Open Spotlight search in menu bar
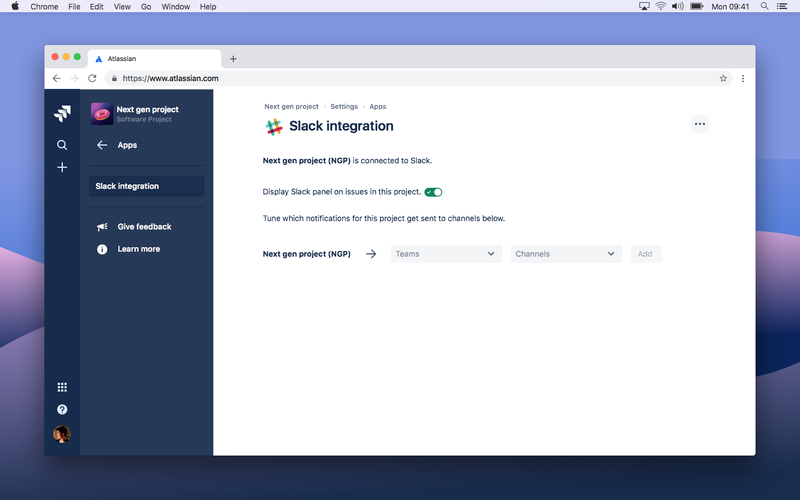The height and width of the screenshot is (500, 800). tap(764, 6)
